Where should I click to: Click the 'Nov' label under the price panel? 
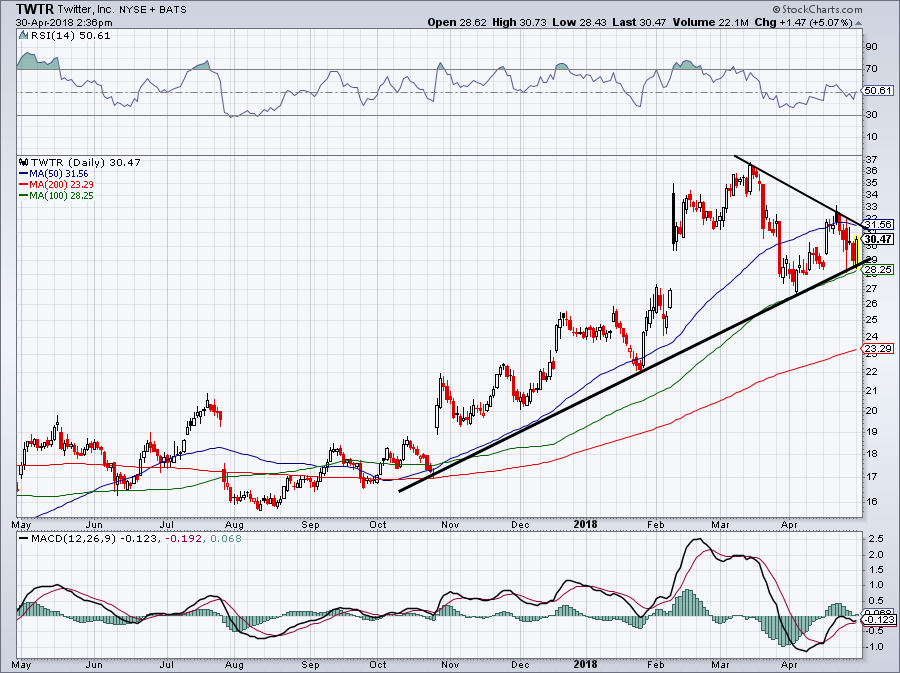point(450,525)
